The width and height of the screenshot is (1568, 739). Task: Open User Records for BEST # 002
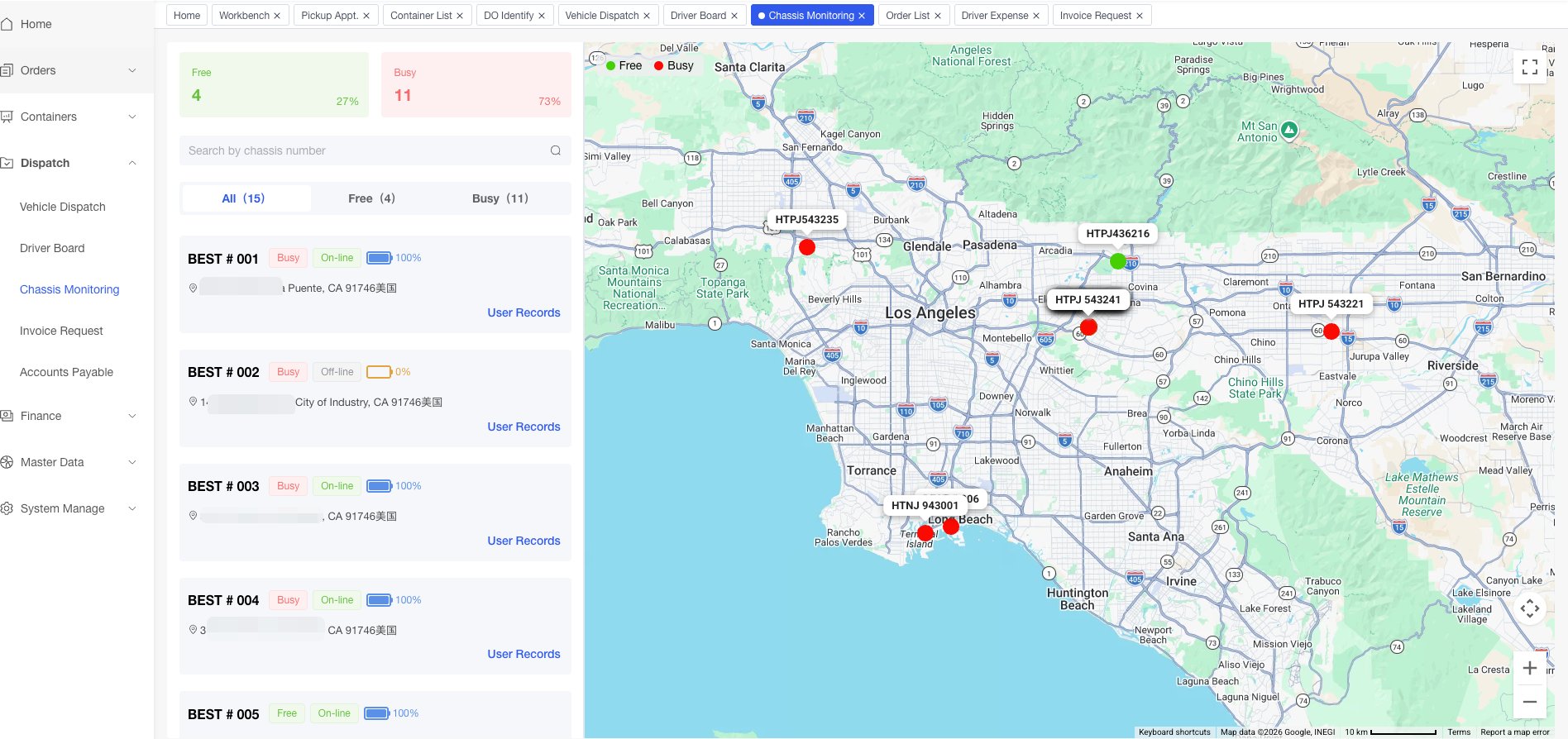[523, 427]
